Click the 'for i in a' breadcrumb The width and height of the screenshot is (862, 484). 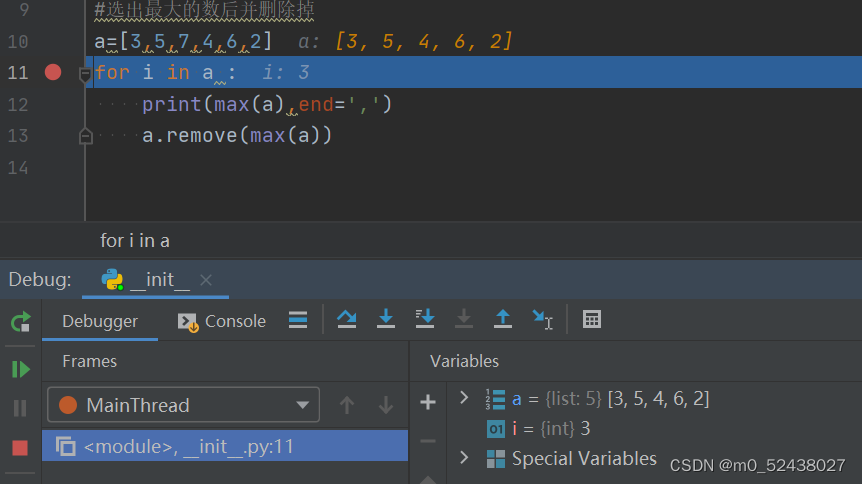pyautogui.click(x=135, y=240)
